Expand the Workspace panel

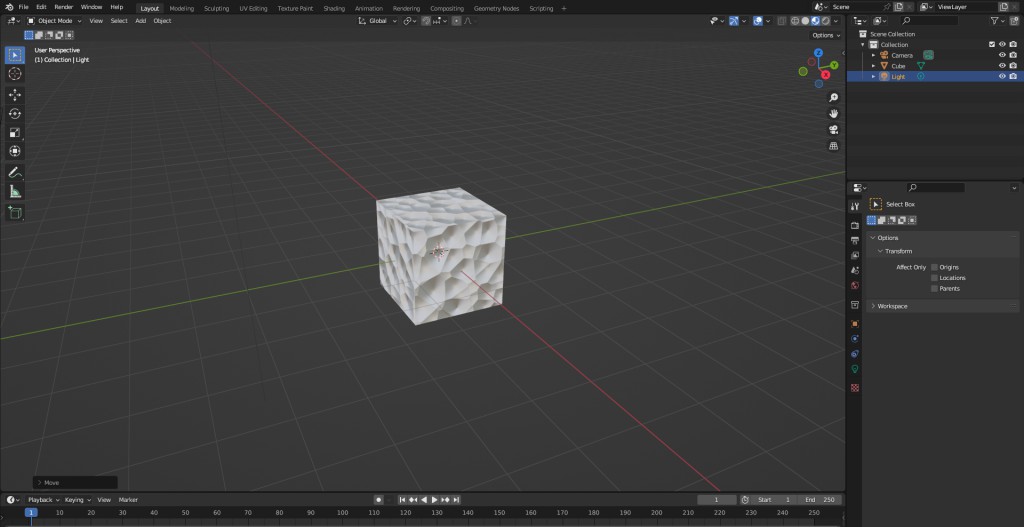892,306
